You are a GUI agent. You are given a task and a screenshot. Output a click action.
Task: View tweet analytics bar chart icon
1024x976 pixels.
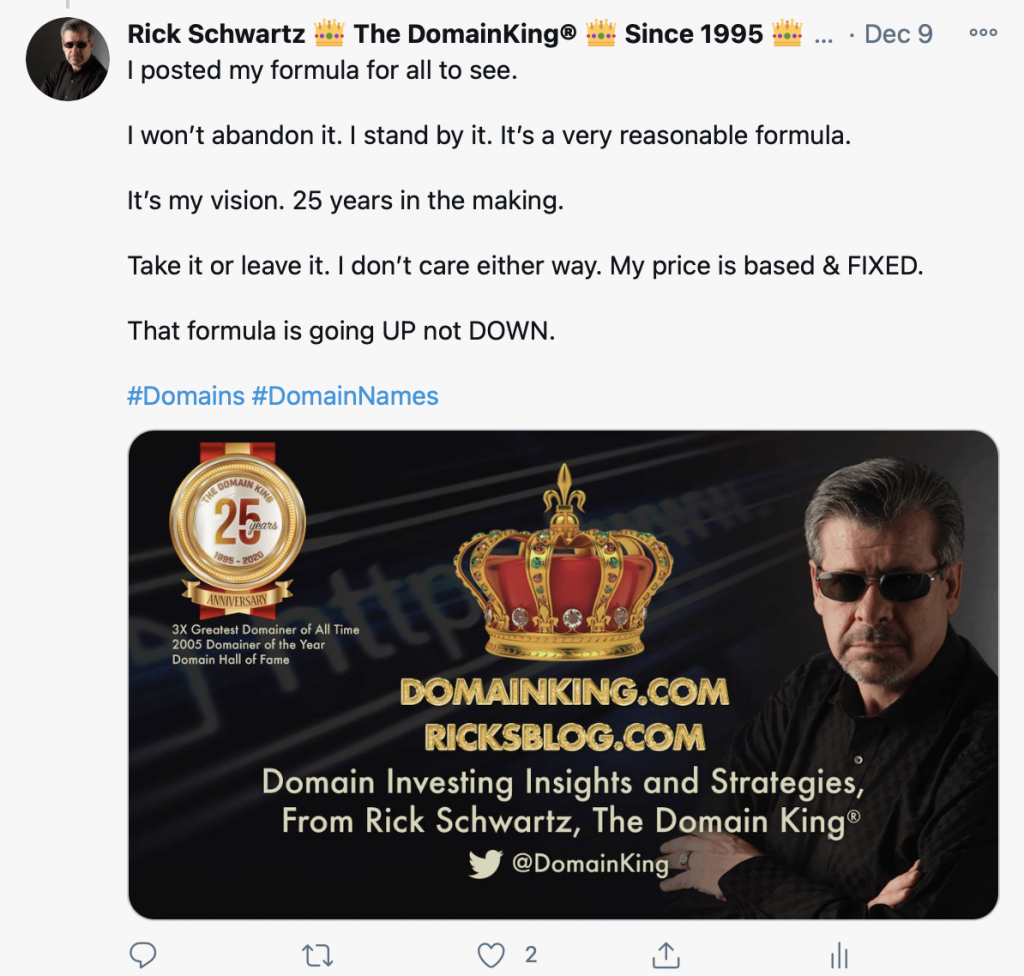(840, 955)
